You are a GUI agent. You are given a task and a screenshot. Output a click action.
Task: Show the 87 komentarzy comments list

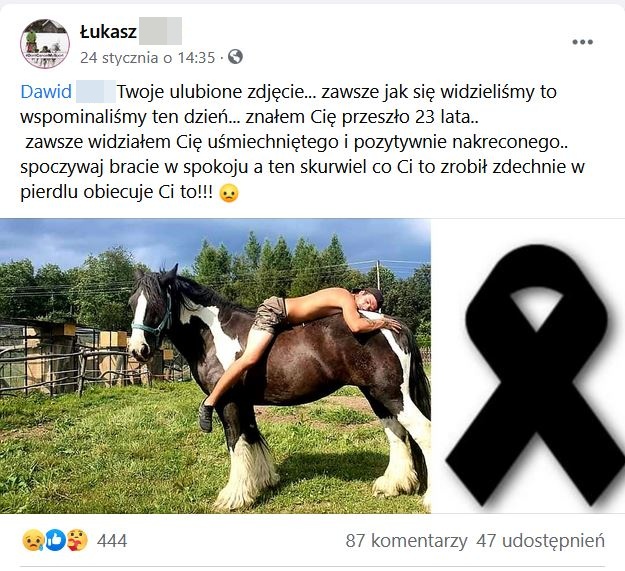point(406,541)
